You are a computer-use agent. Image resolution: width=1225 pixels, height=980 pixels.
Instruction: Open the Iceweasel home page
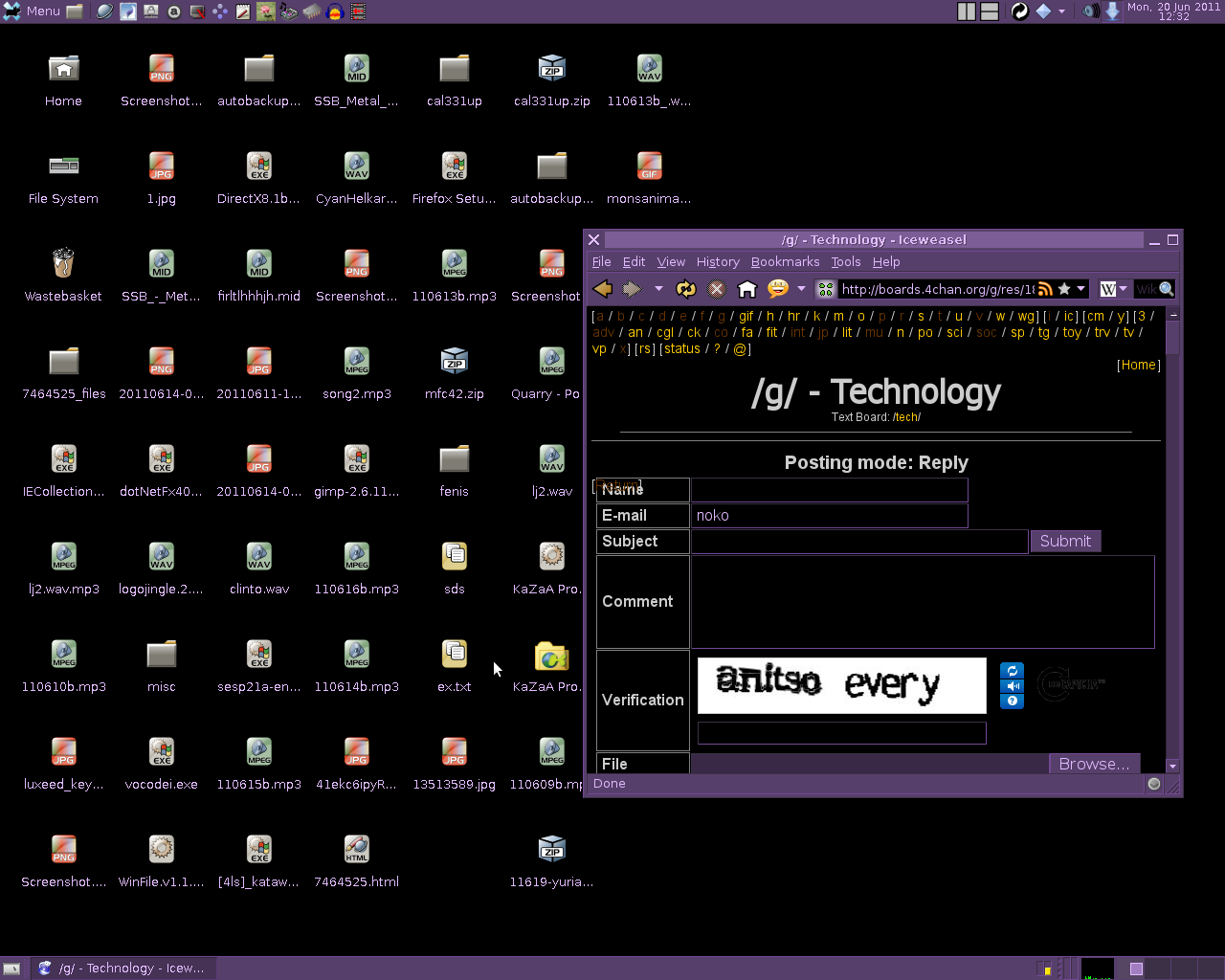tap(747, 289)
